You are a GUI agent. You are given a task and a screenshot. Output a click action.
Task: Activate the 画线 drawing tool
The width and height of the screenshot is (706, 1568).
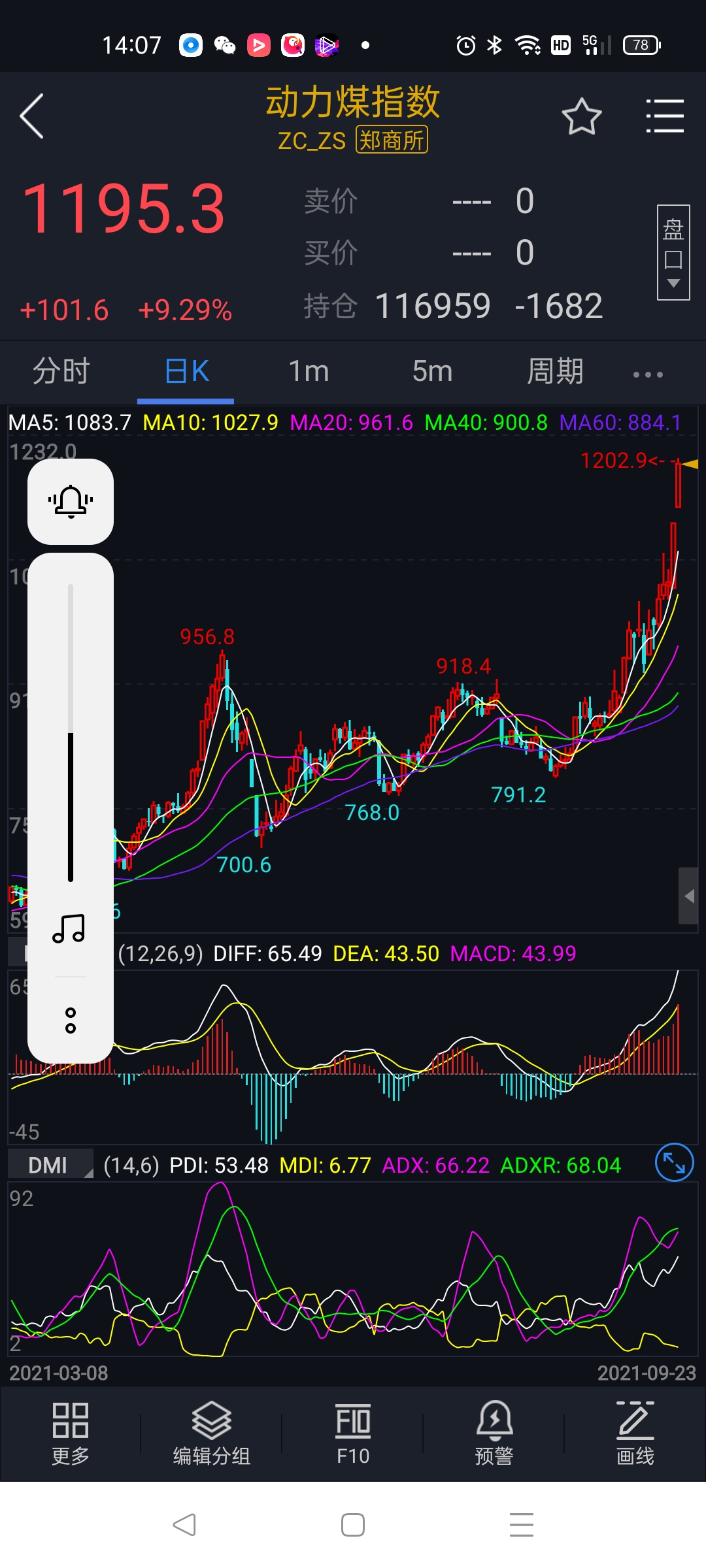635,1433
